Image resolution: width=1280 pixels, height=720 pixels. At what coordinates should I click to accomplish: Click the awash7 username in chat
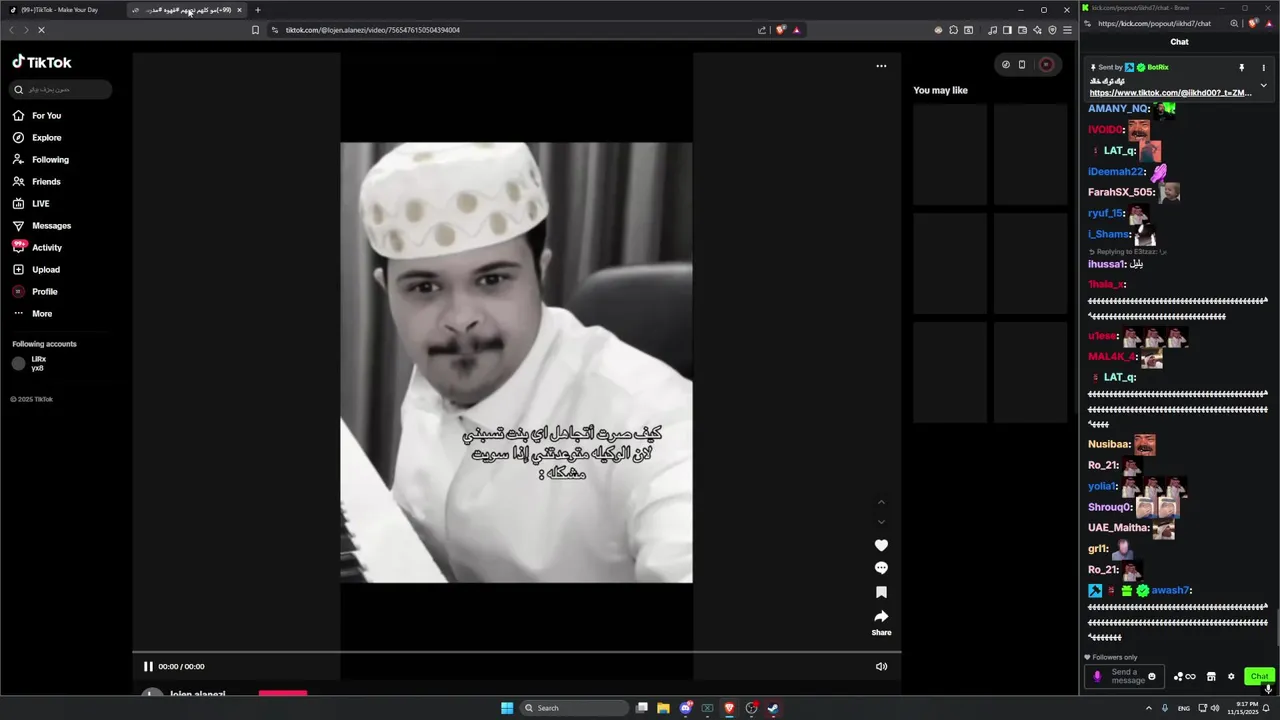point(1170,591)
